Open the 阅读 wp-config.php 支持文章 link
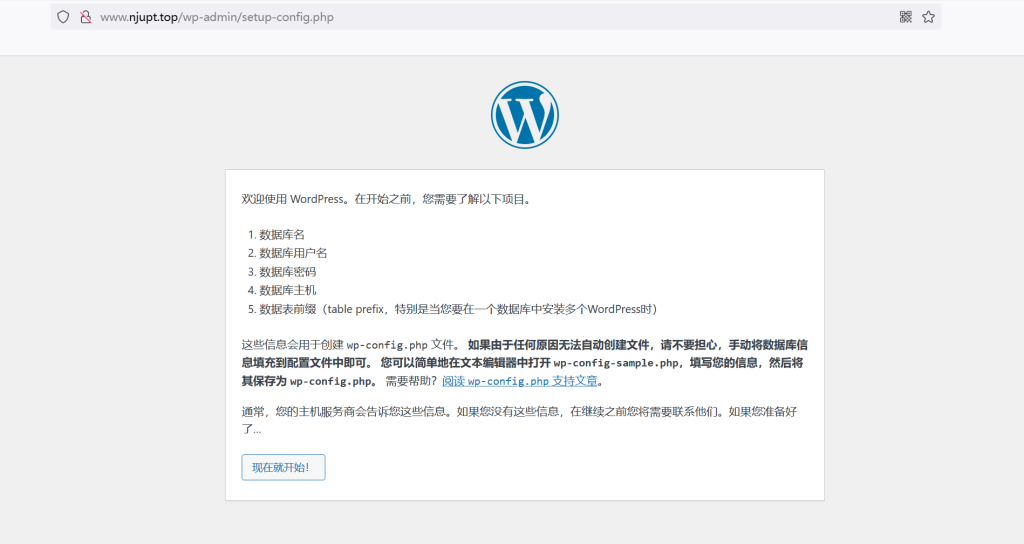 pyautogui.click(x=522, y=381)
